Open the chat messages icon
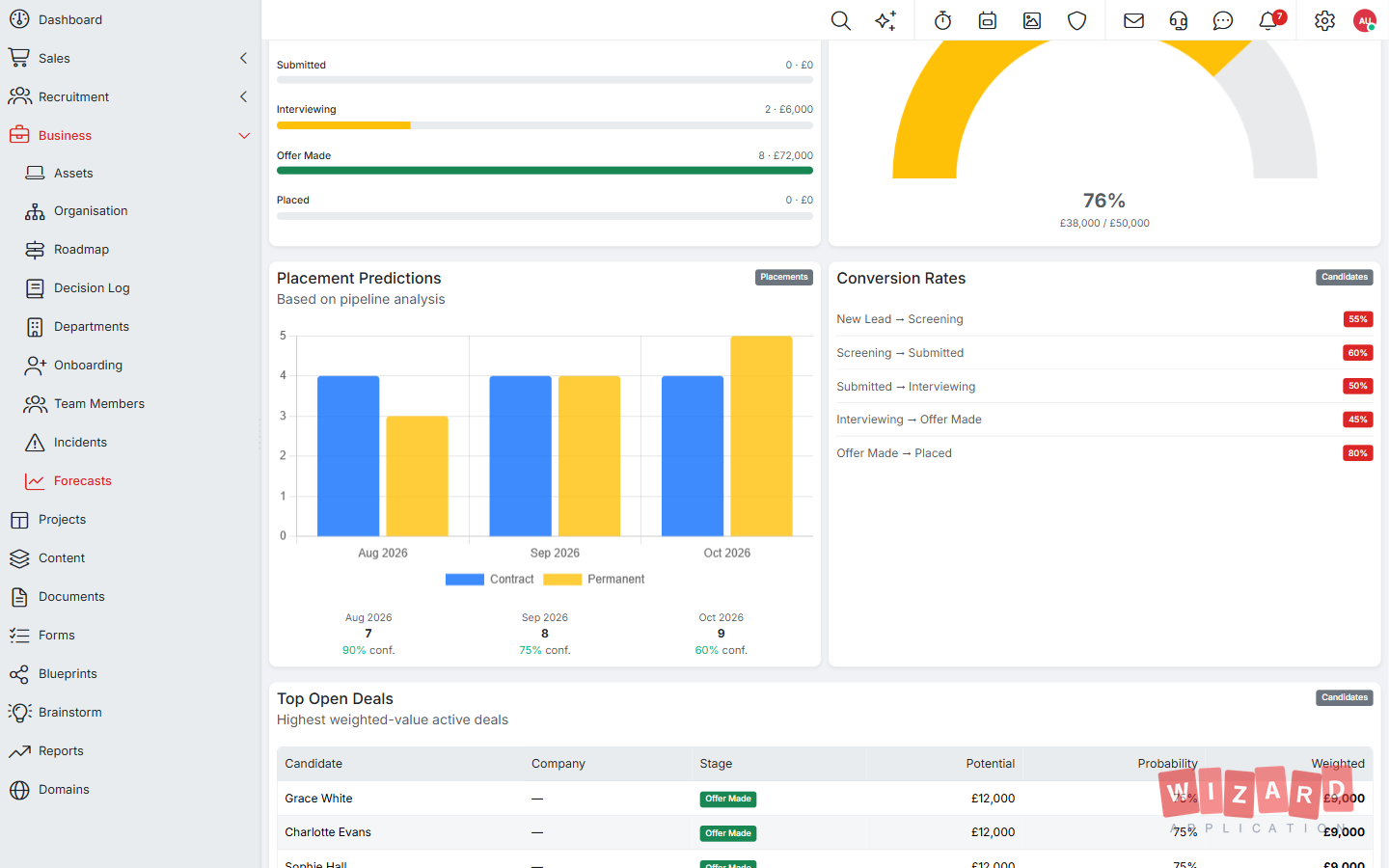Image resolution: width=1389 pixels, height=868 pixels. click(x=1223, y=20)
